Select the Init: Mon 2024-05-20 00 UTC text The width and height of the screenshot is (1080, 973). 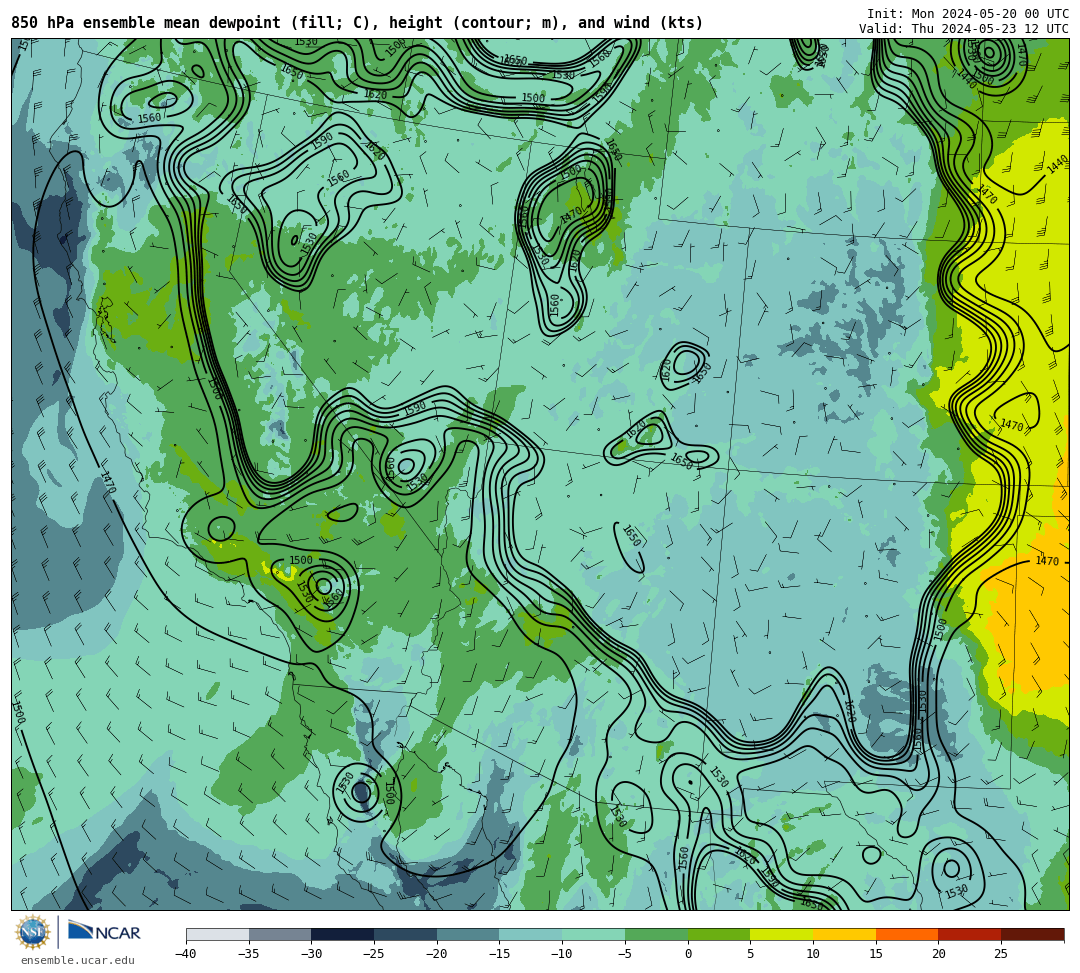pos(967,14)
